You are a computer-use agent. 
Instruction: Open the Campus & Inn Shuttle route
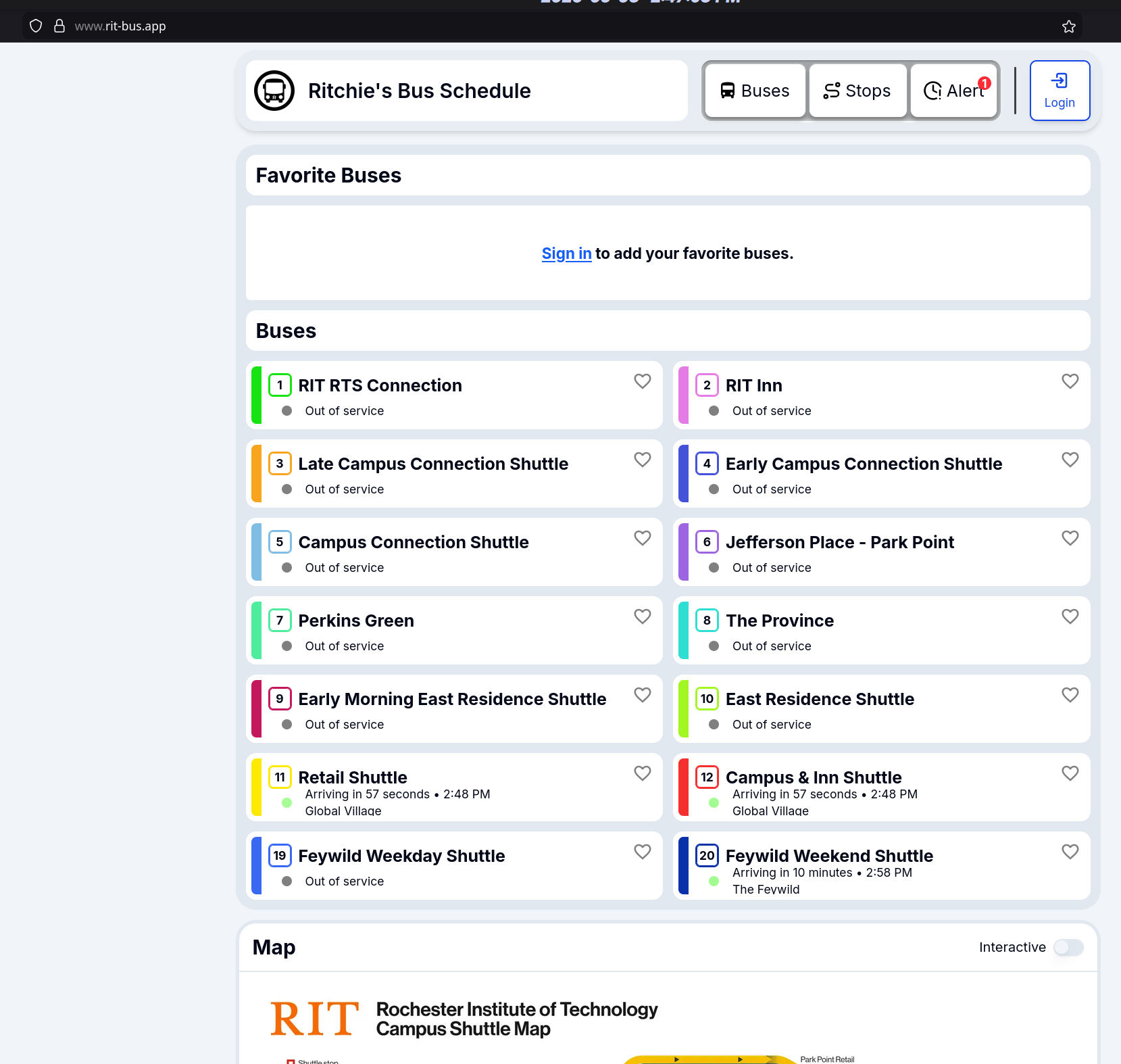882,788
